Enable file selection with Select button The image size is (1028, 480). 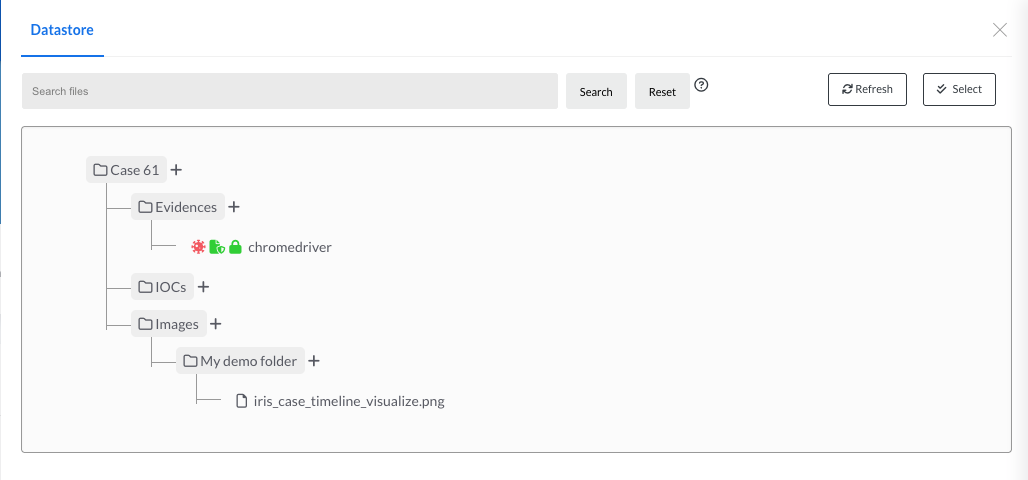959,89
